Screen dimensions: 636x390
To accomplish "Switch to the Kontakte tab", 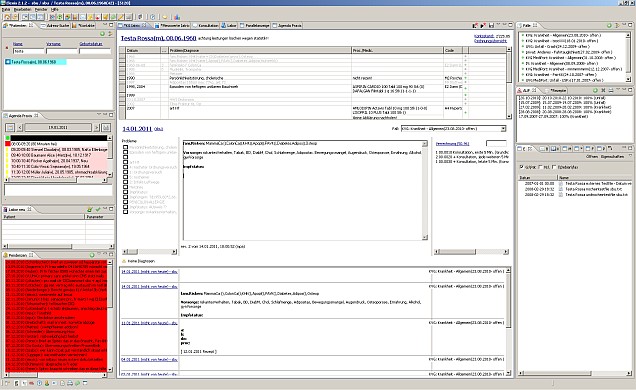I will click(84, 26).
